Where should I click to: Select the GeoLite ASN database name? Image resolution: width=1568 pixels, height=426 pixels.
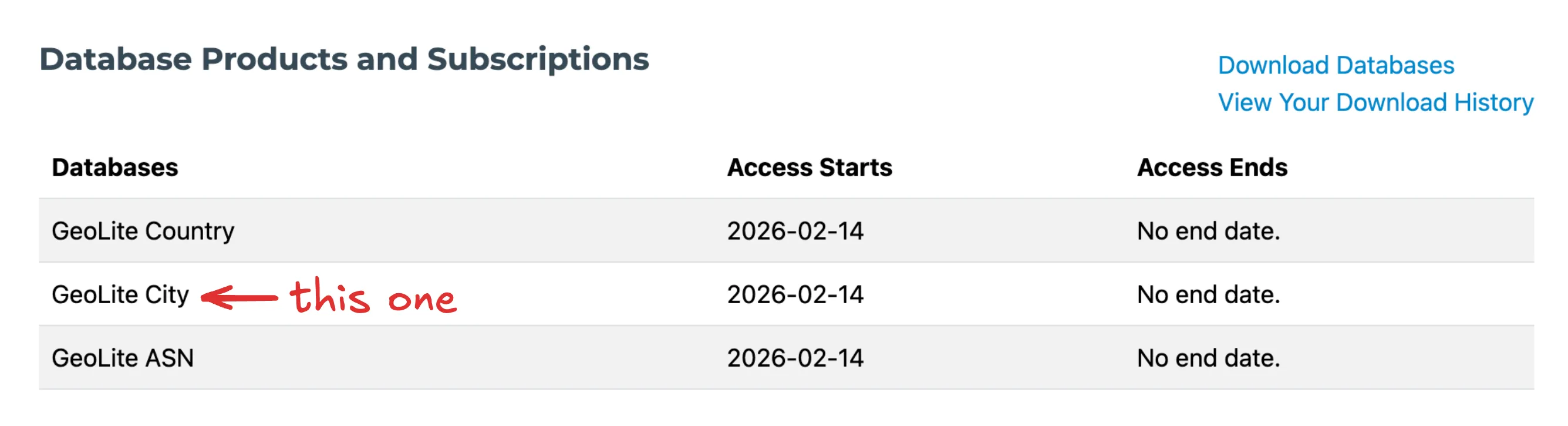coord(122,358)
